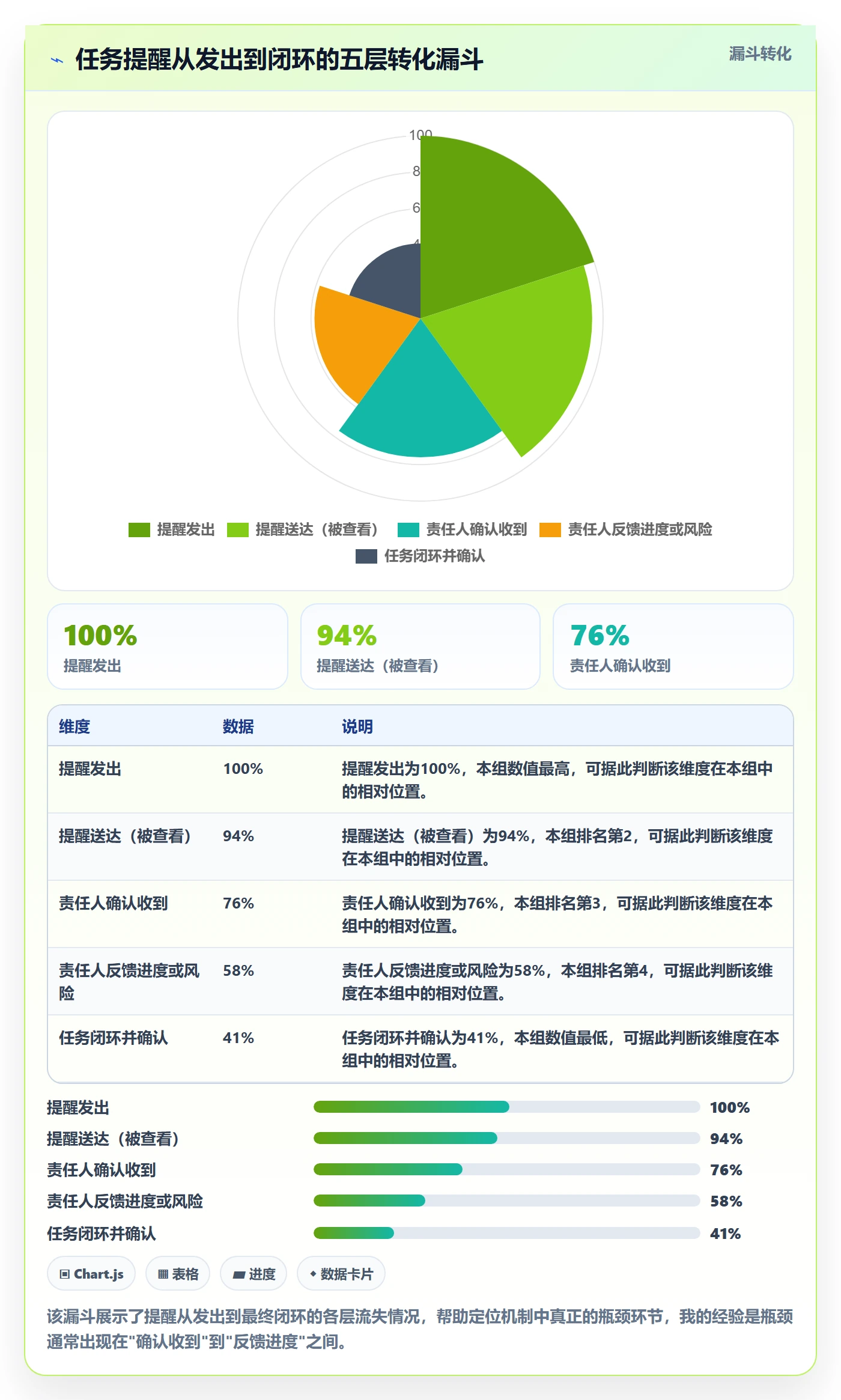Open the 94% 提醒送达 data card
Screen dimensions: 841x1400
click(x=421, y=647)
